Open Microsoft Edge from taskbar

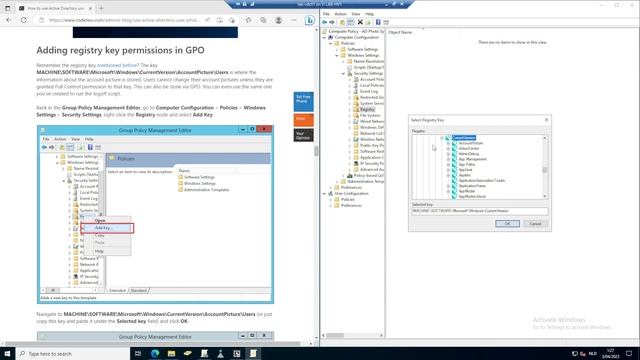point(155,353)
